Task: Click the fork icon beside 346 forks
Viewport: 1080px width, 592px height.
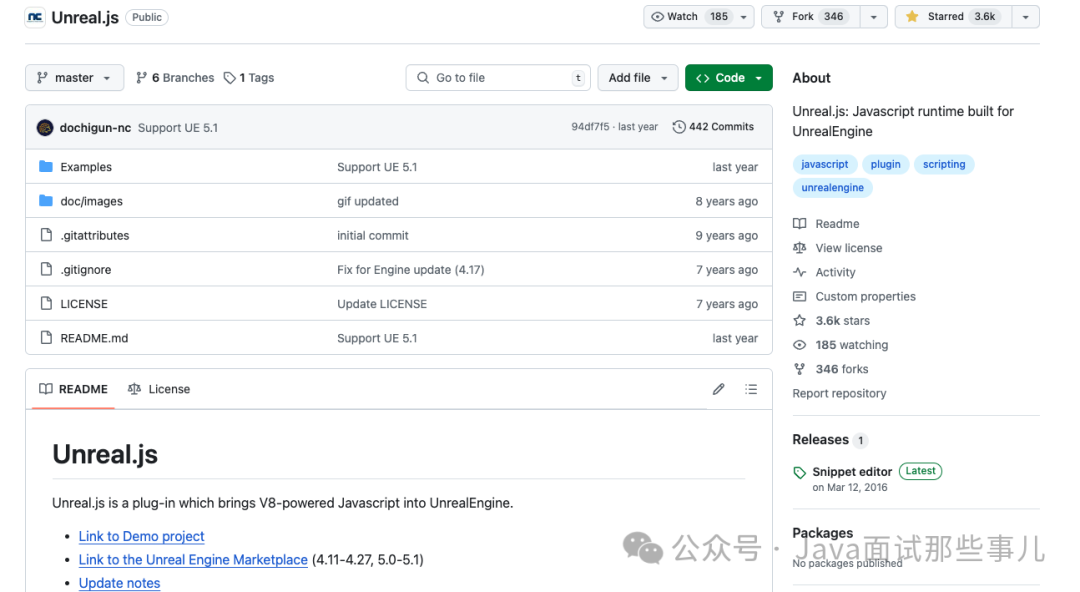Action: point(800,369)
